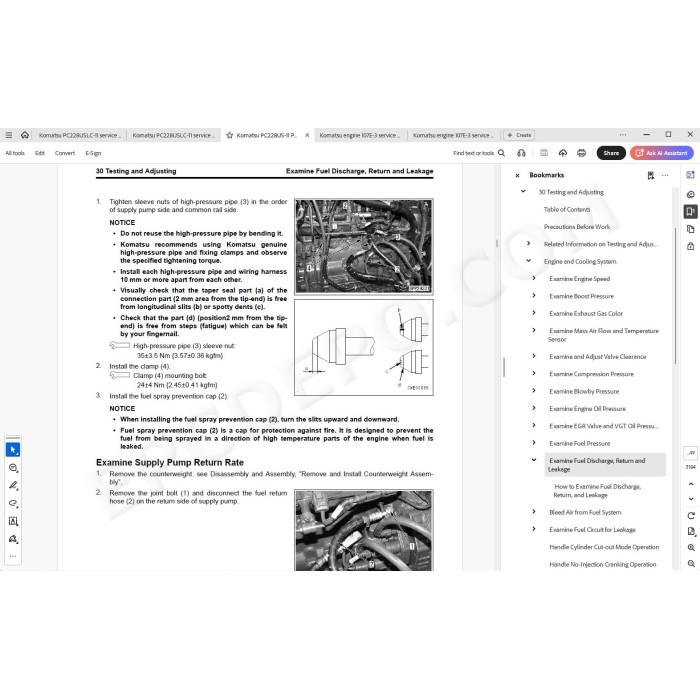Expand Bleed Air from Fuel System bookmark
The width and height of the screenshot is (700, 700).
pyautogui.click(x=534, y=512)
